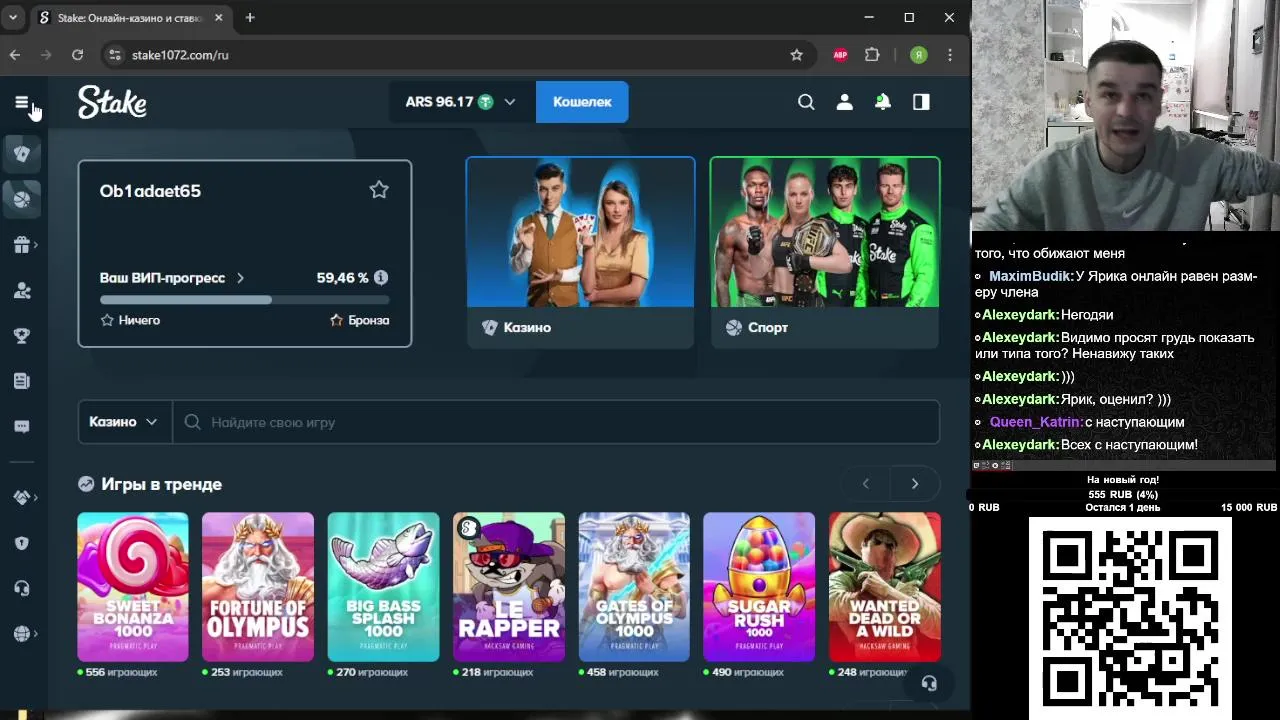
Task: Bookmark this page star in address bar
Action: point(796,55)
